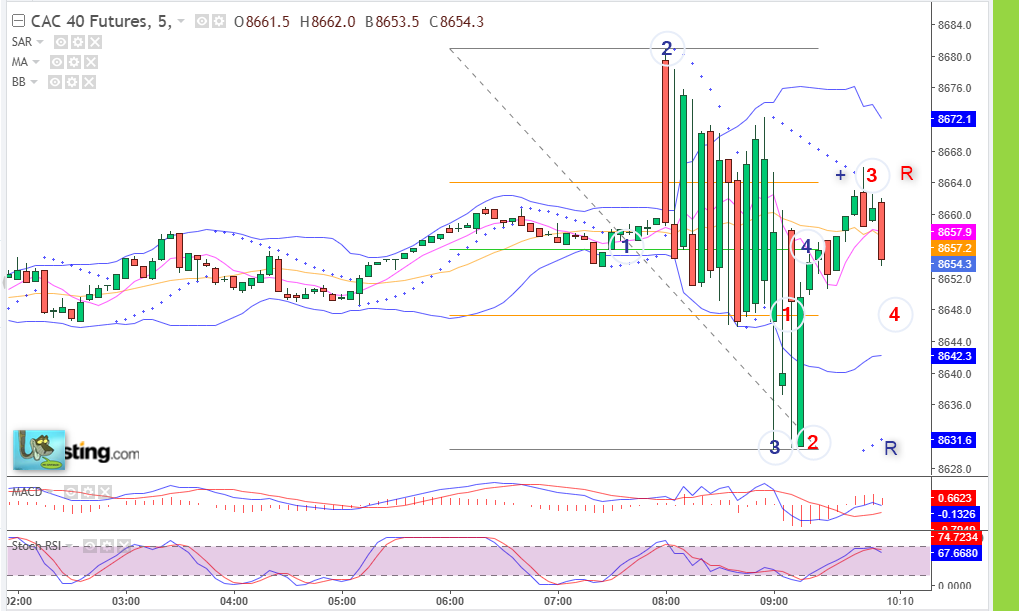Screen dimensions: 1019x611
Task: Open the Stoch RSI settings gear
Action: point(107,546)
